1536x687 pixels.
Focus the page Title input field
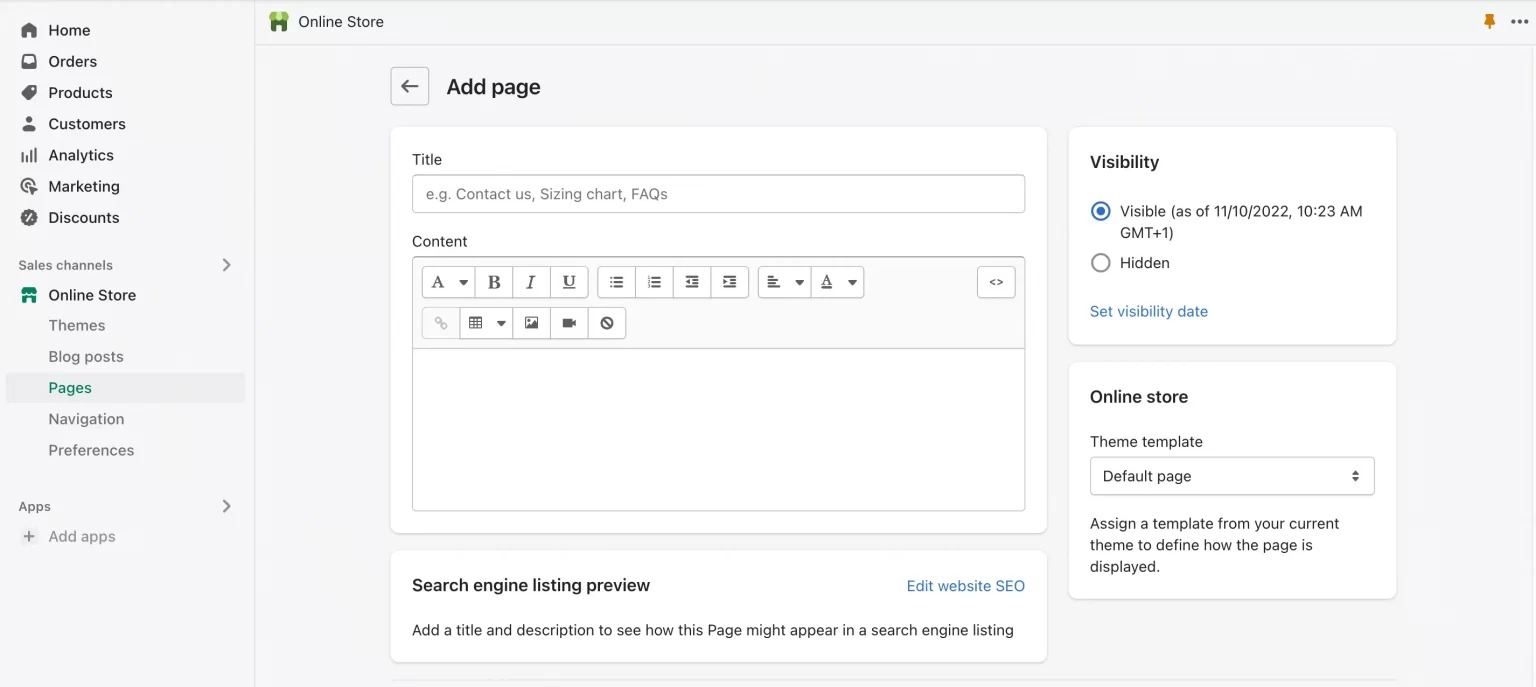718,194
